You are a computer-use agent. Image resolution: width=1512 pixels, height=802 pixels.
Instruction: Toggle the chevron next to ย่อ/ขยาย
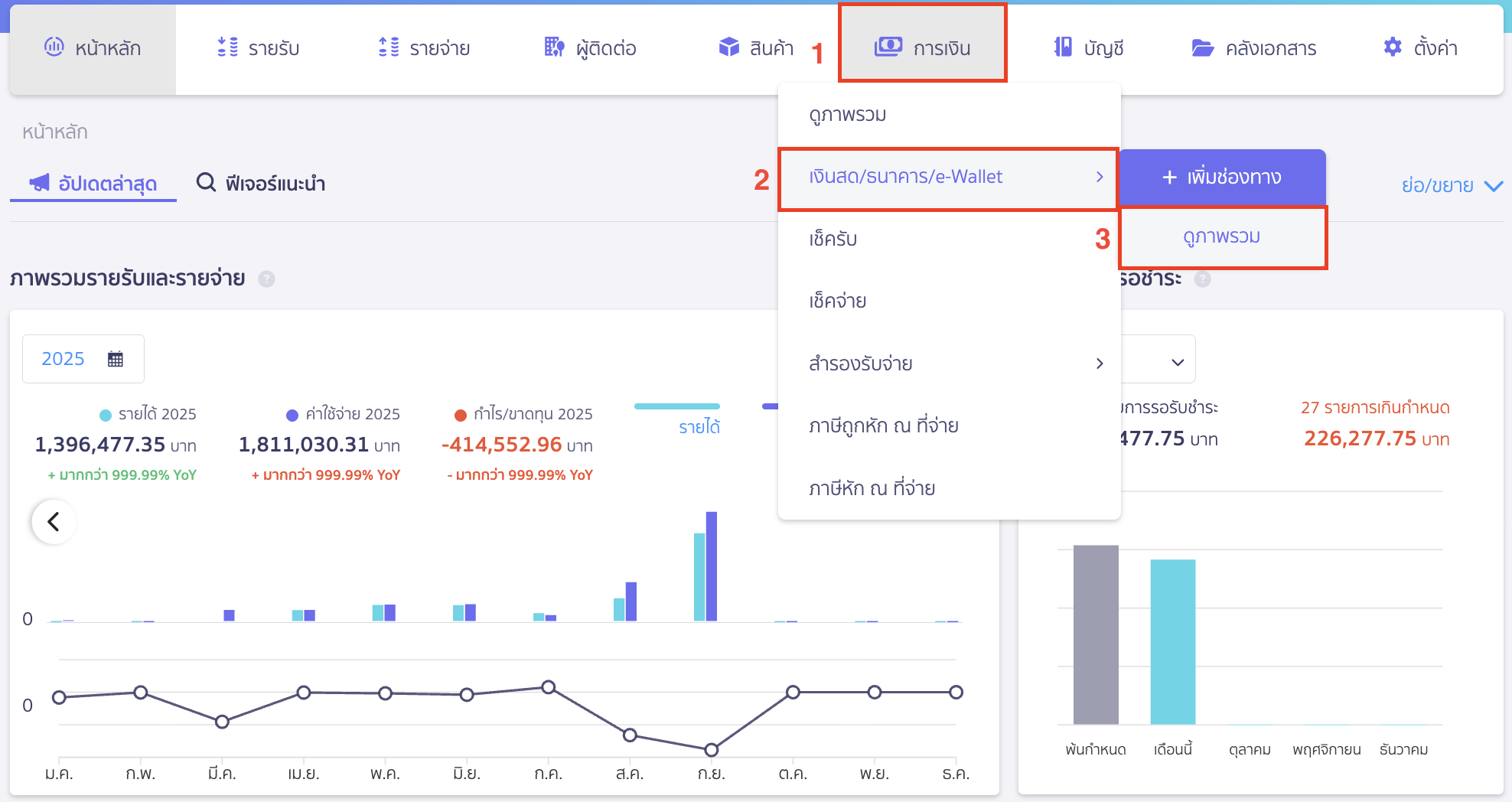[x=1493, y=186]
